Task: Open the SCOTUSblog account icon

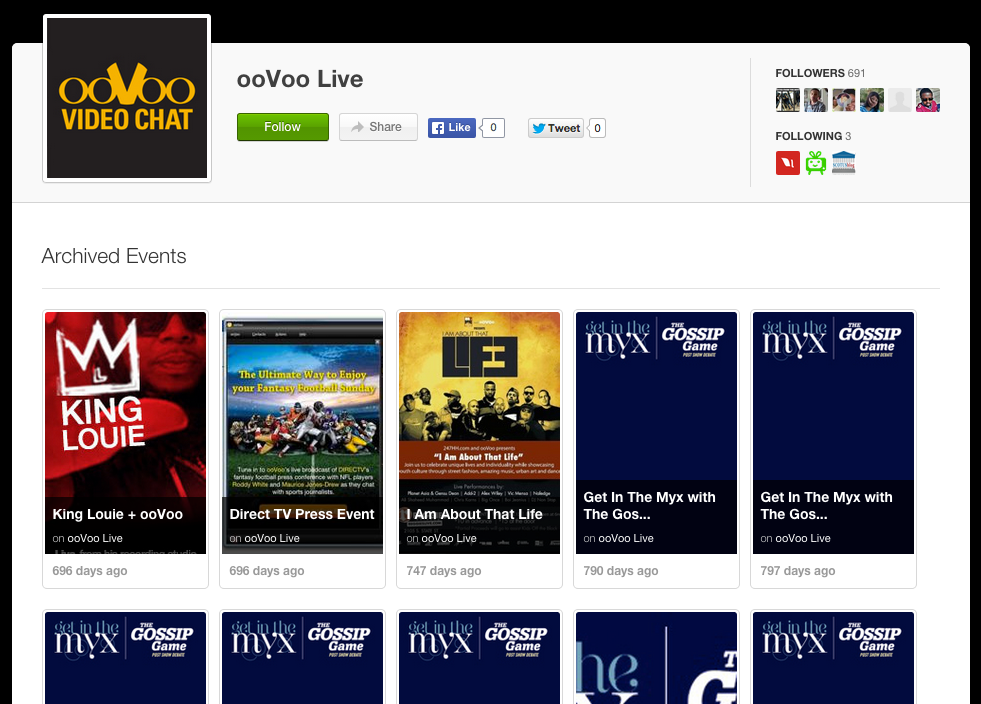Action: tap(844, 163)
